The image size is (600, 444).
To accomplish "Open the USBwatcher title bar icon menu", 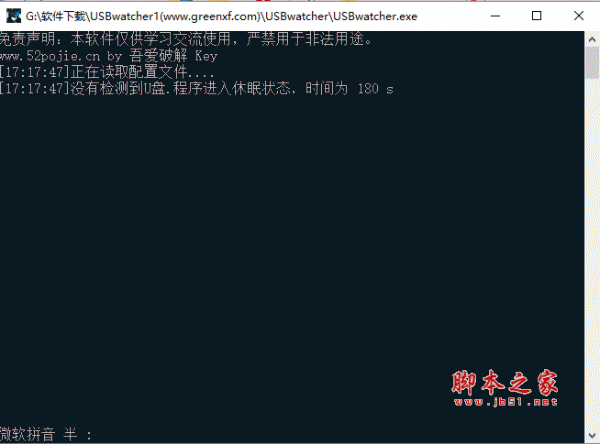I will click(x=13, y=16).
